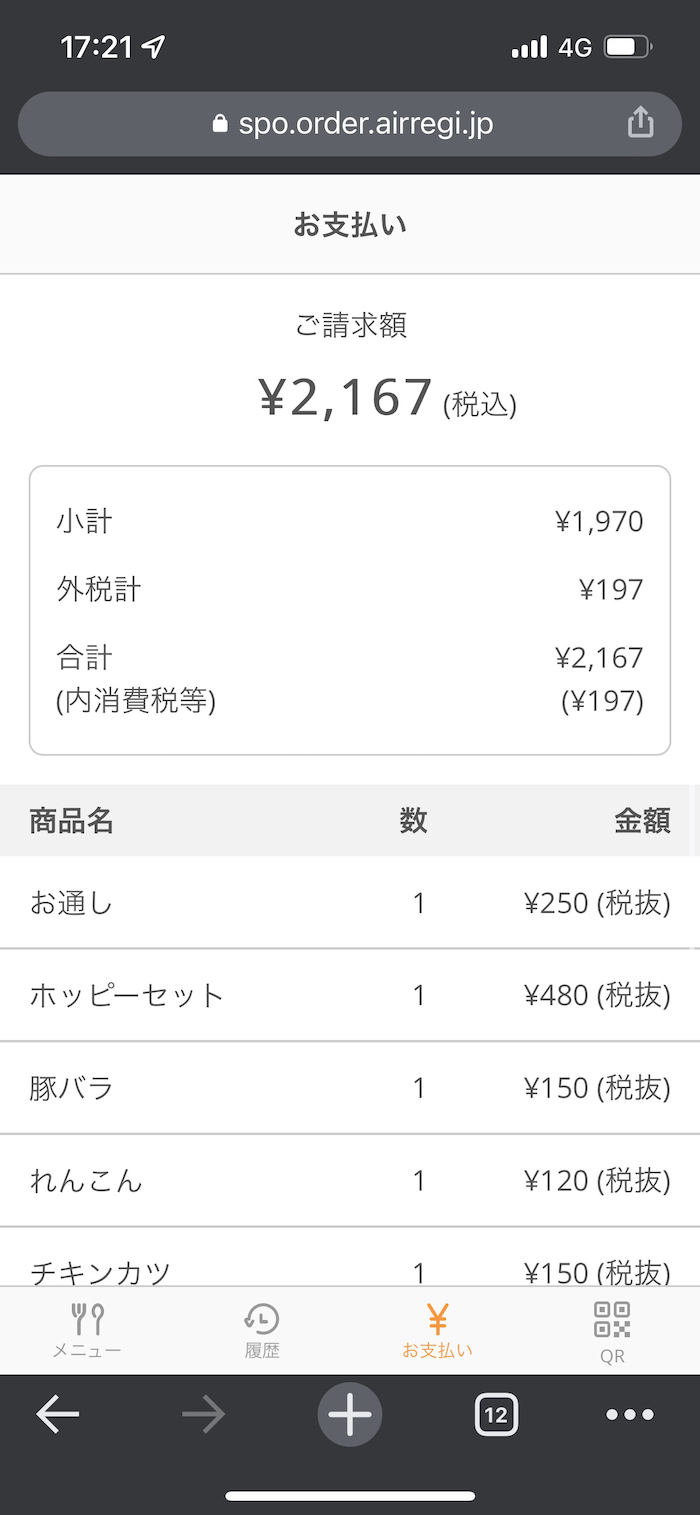
Task: Tap the 豚バラ order row
Action: point(348,1087)
